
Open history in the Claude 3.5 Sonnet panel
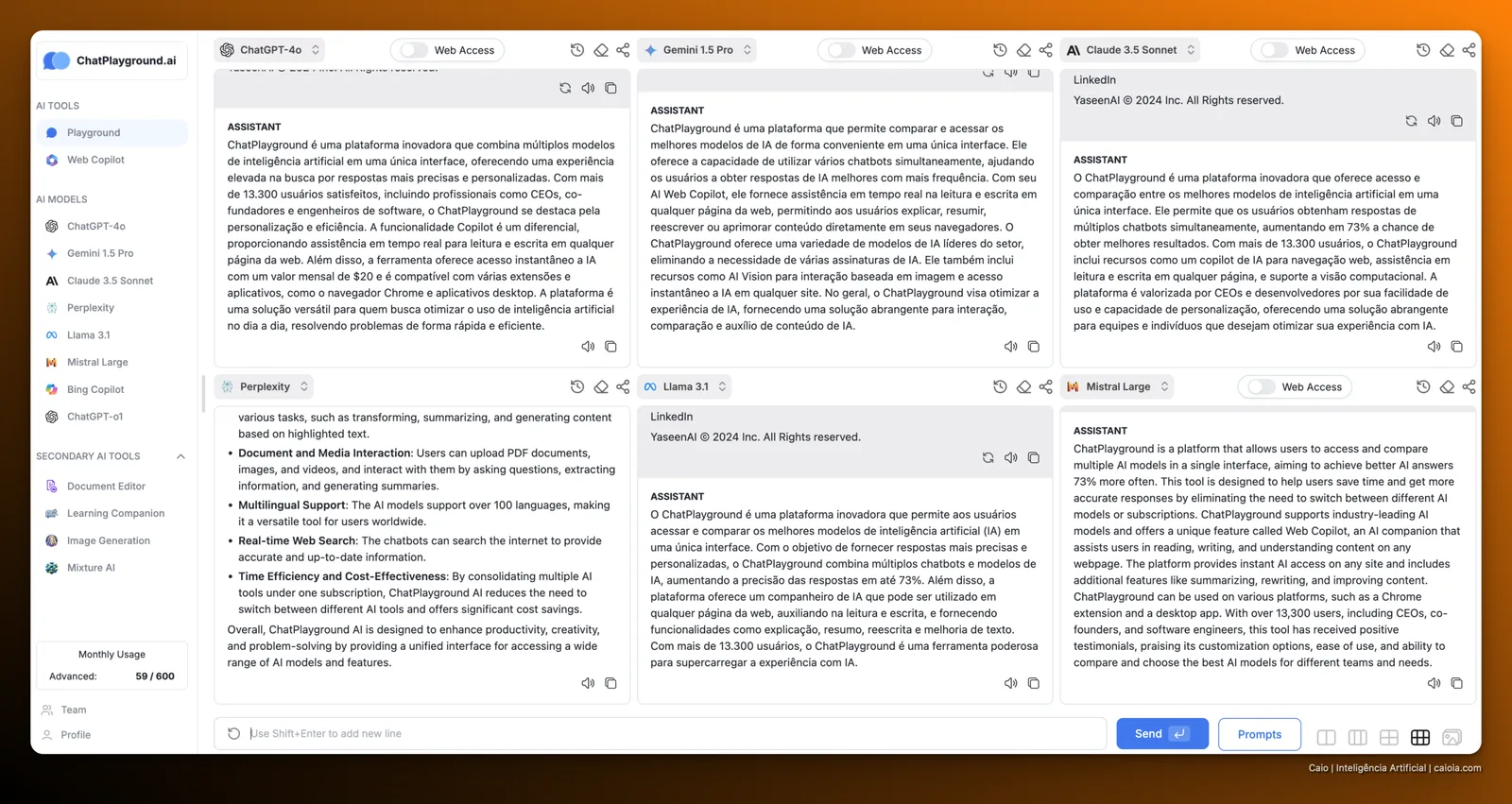[1423, 50]
